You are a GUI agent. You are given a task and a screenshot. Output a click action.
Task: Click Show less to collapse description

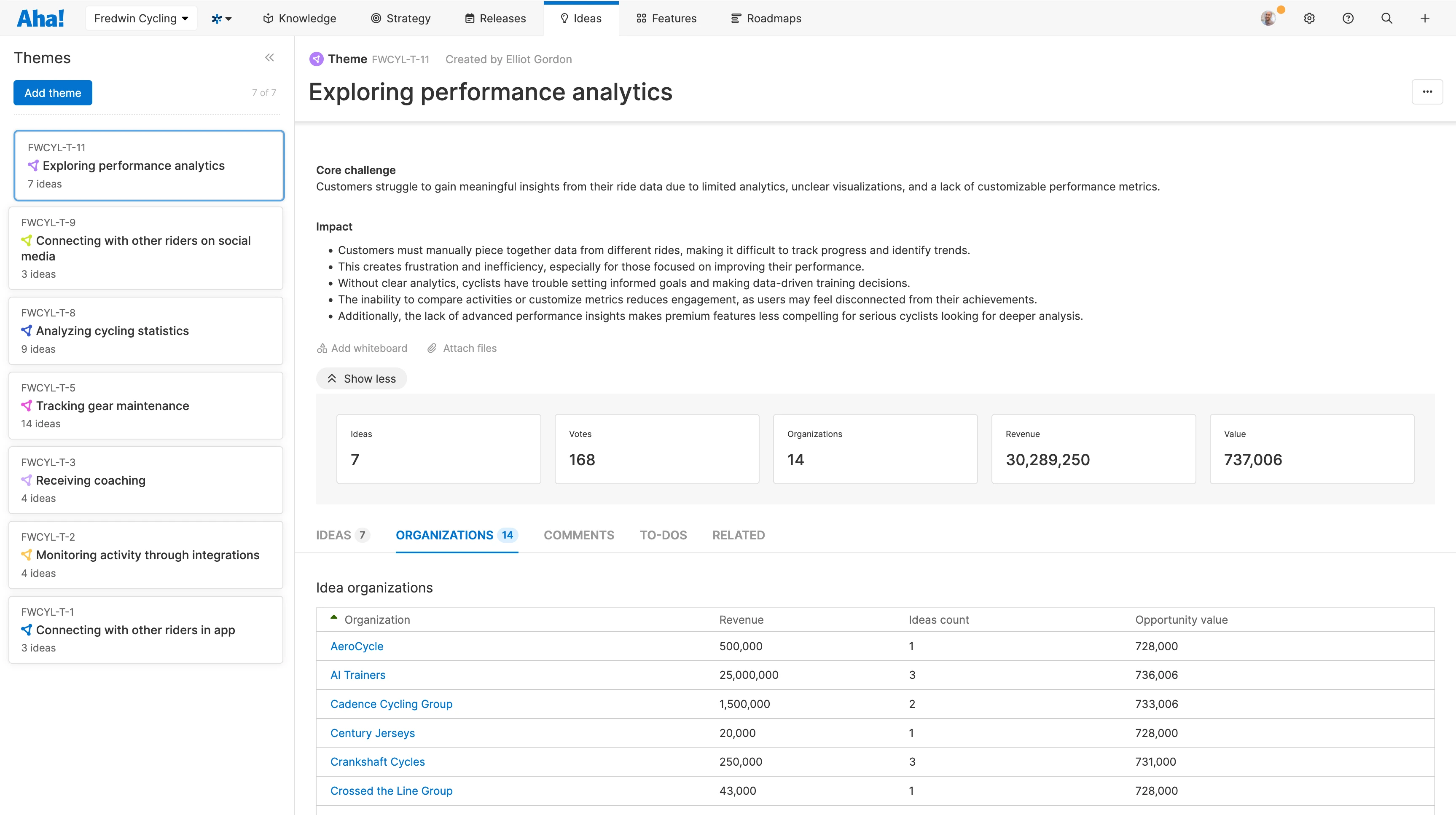361,379
